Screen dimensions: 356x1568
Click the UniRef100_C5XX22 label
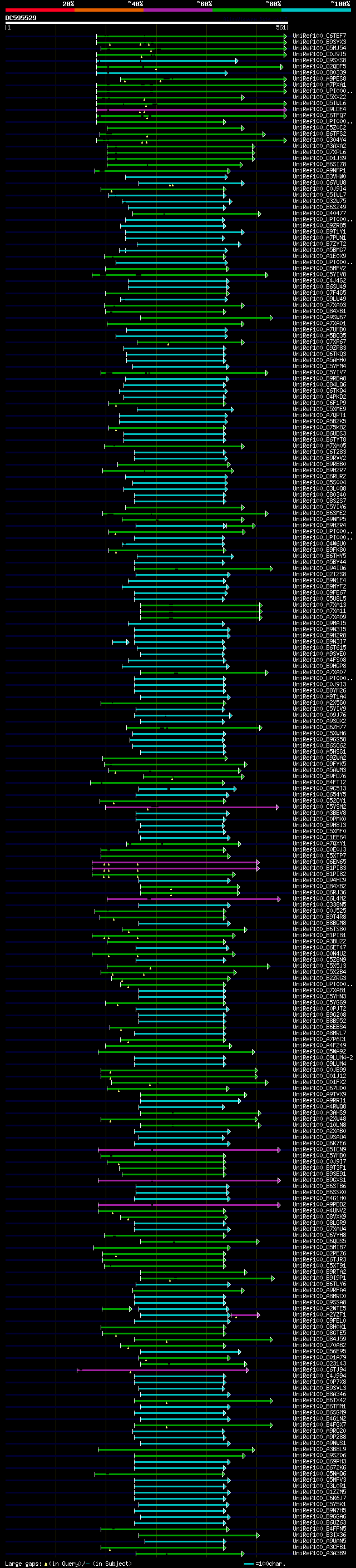click(x=319, y=97)
